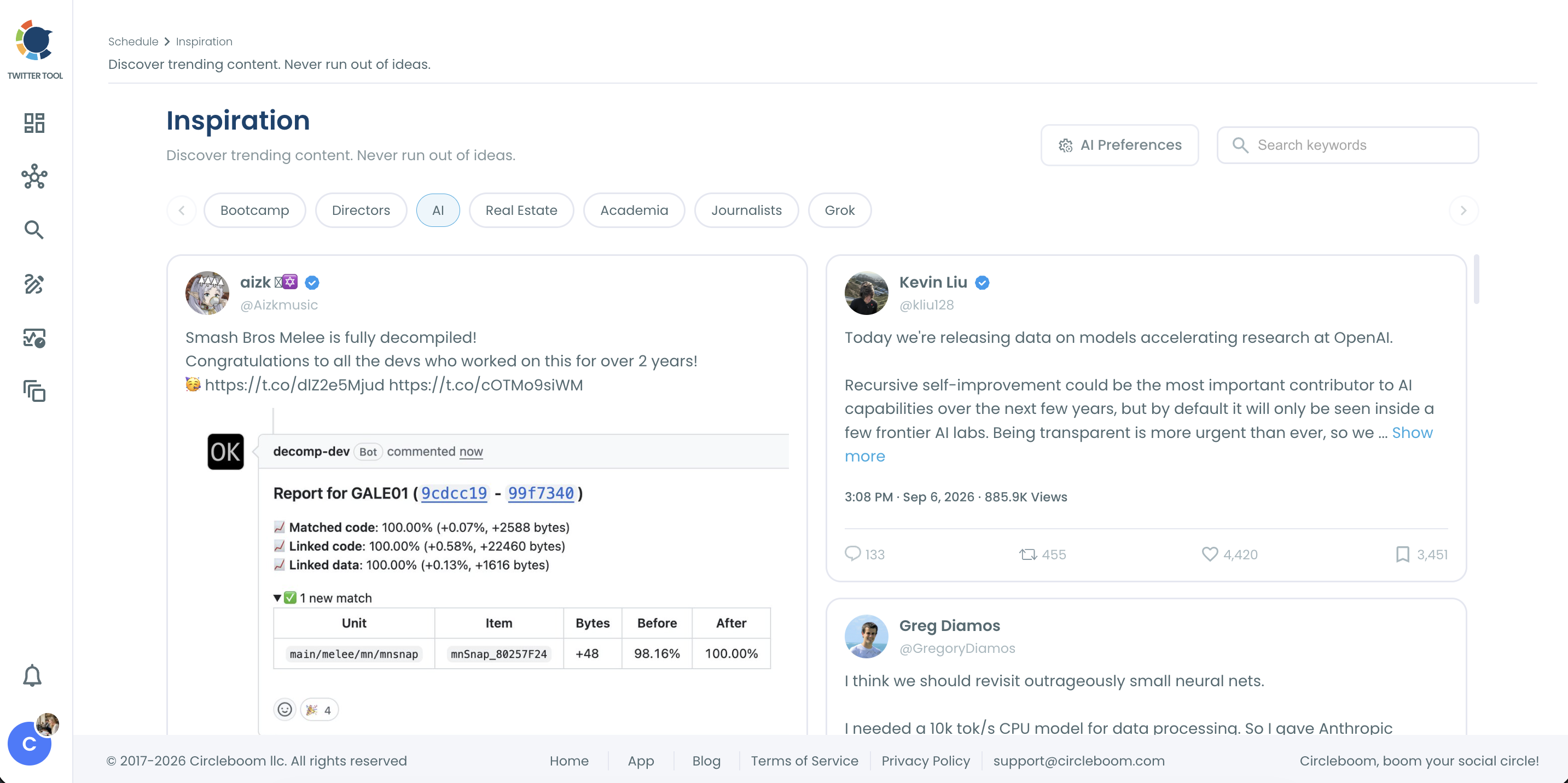This screenshot has width=1568, height=783.
Task: Open the Privacy Policy footer link
Action: click(925, 761)
